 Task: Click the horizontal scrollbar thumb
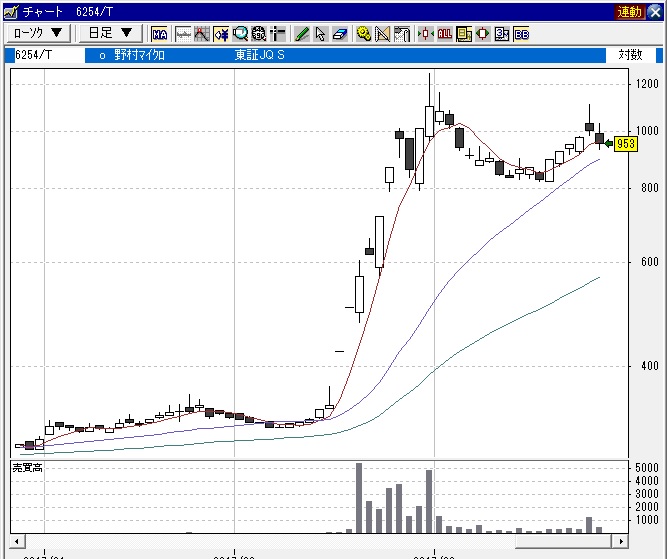point(563,541)
